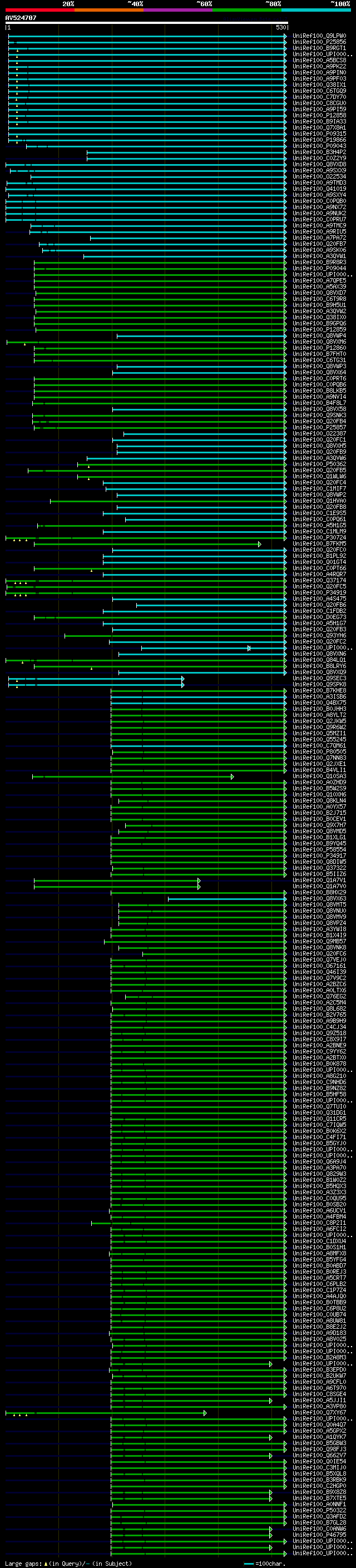Open hit UniRef100_Q38IX1
Viewport: 356px width, 1568px height.
pos(319,85)
